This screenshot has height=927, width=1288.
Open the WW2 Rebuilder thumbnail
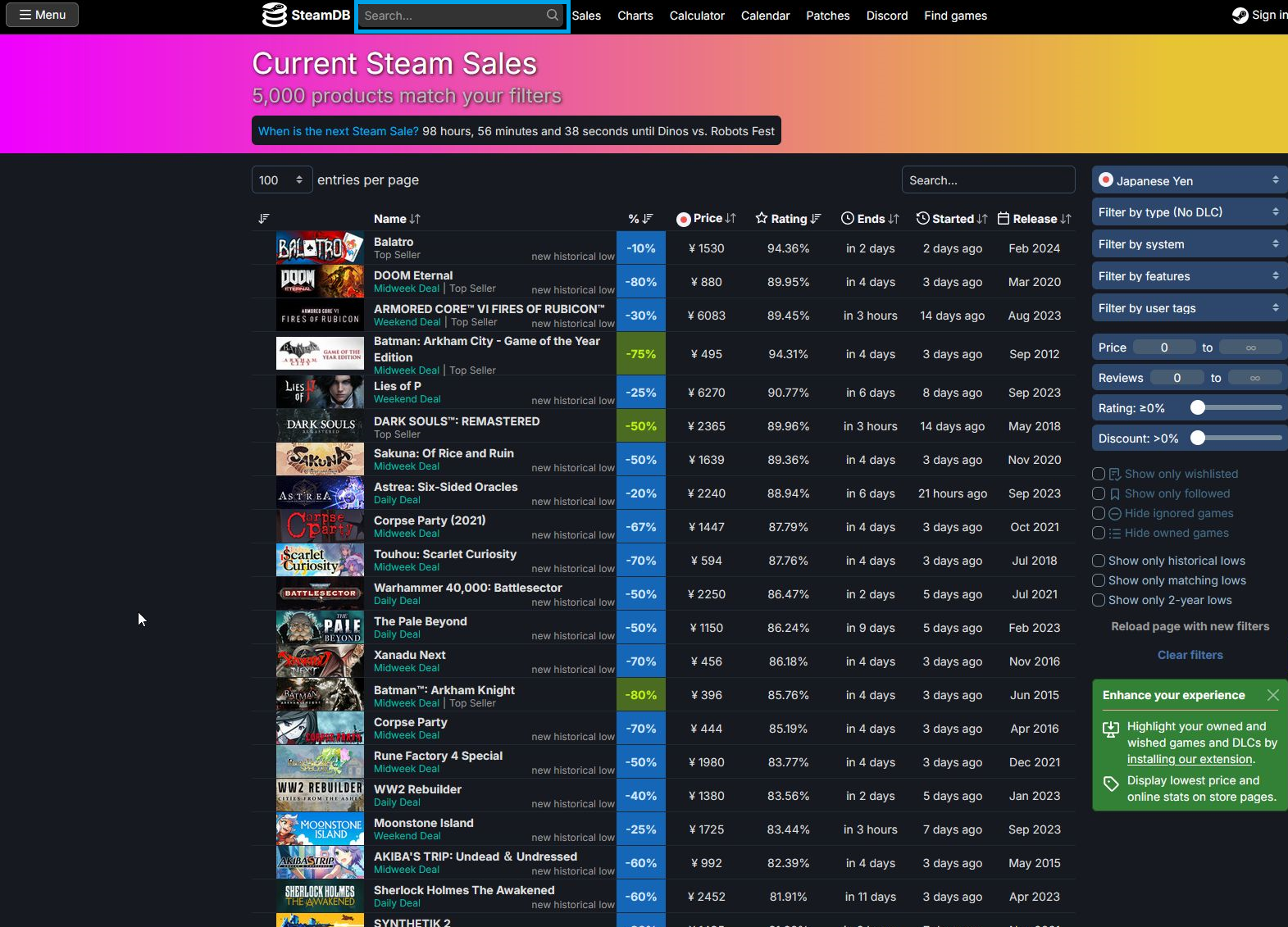pos(320,795)
